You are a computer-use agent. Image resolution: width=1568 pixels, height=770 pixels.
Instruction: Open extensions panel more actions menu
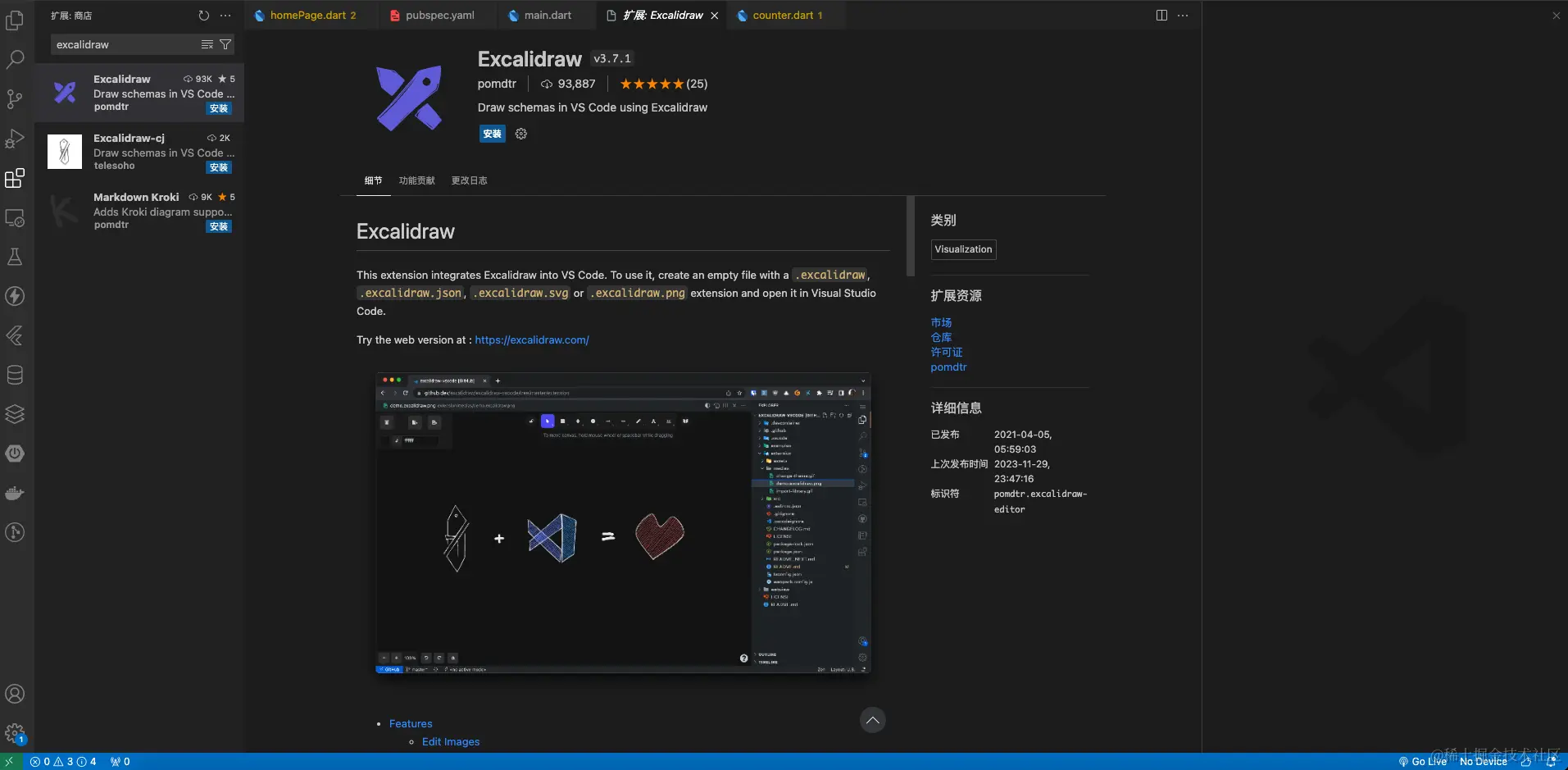[x=225, y=16]
